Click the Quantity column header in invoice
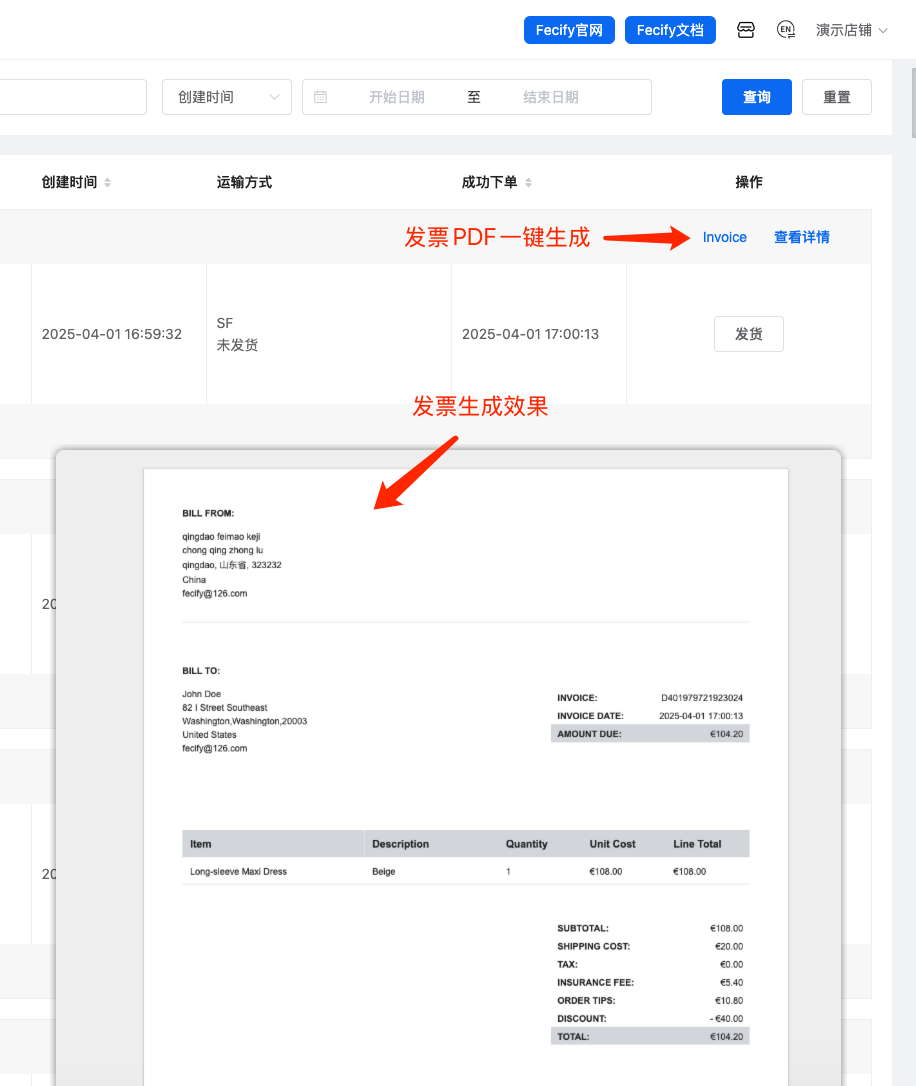This screenshot has width=916, height=1086. click(526, 844)
